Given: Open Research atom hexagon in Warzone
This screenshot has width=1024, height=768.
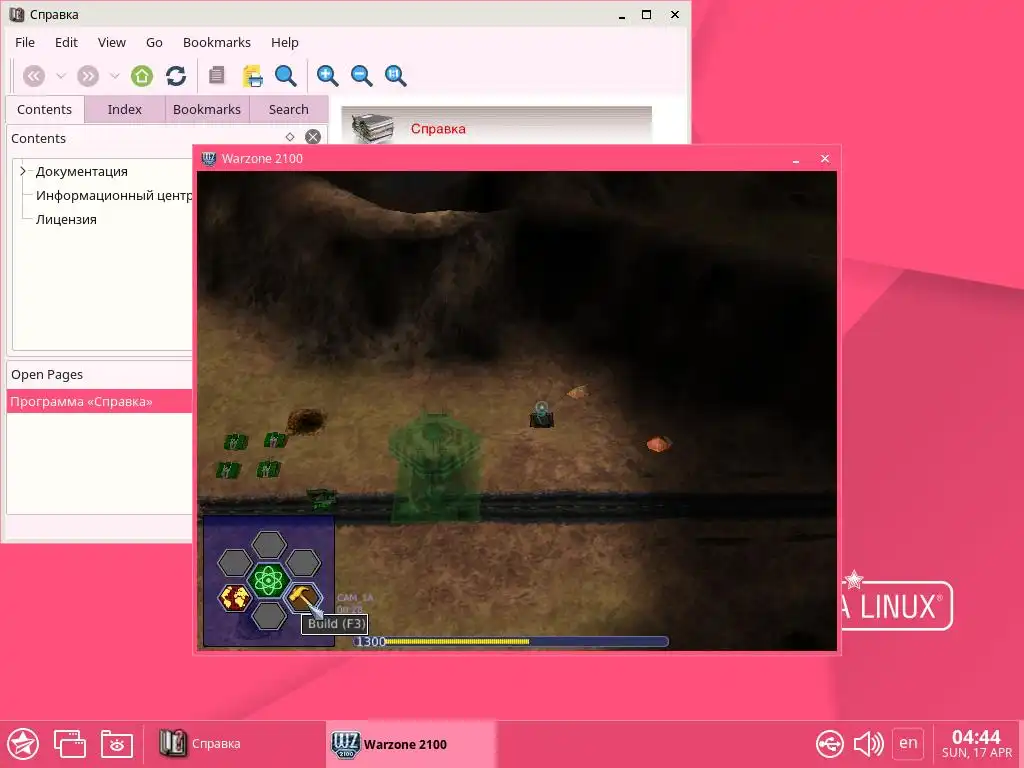Looking at the screenshot, I should pyautogui.click(x=268, y=580).
